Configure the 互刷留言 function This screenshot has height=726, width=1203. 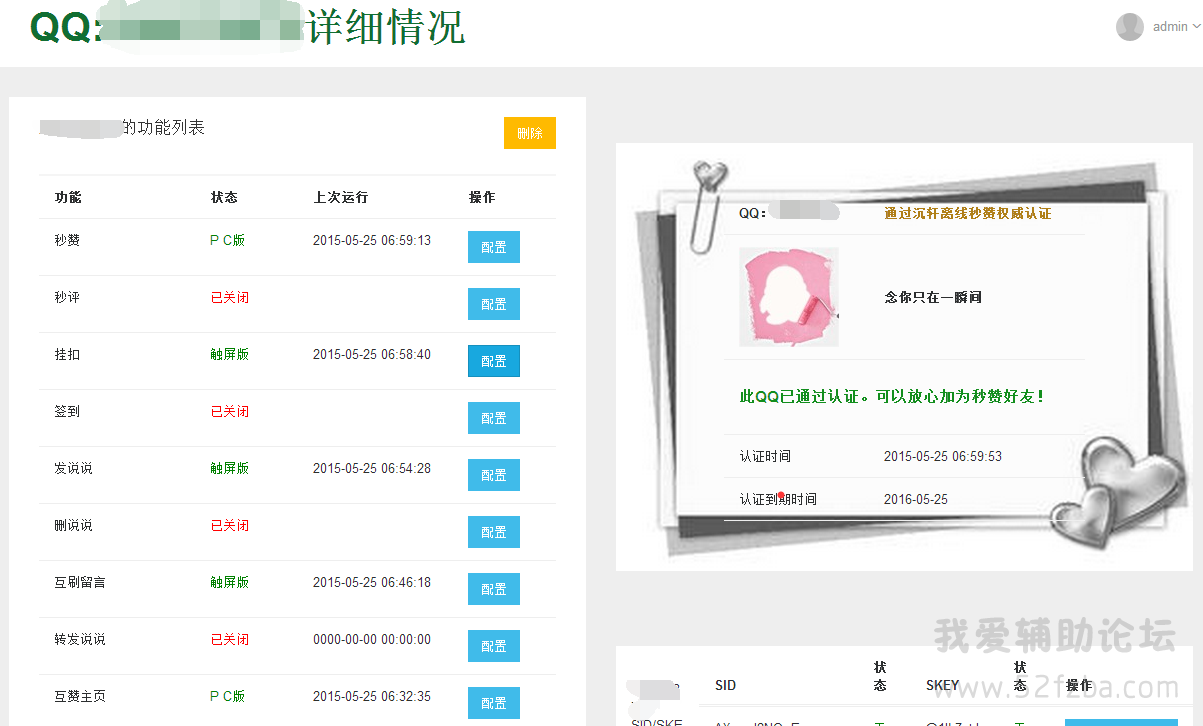click(494, 589)
